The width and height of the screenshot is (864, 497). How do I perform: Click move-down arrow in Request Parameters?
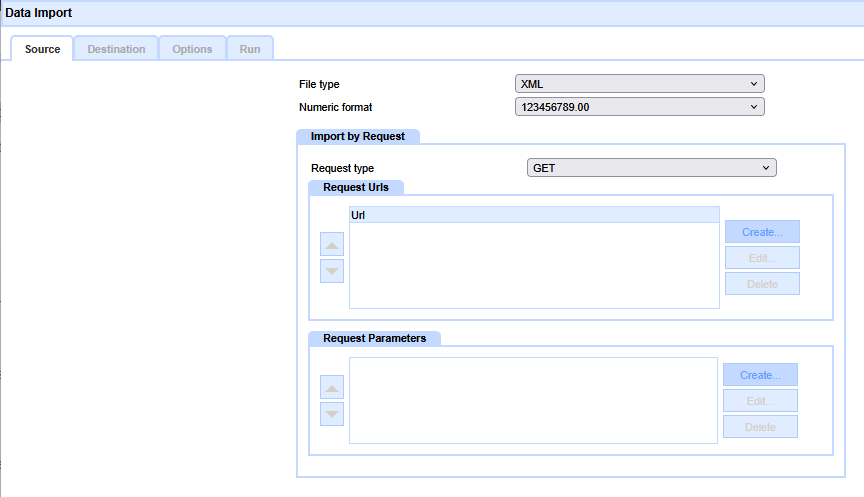pos(332,414)
